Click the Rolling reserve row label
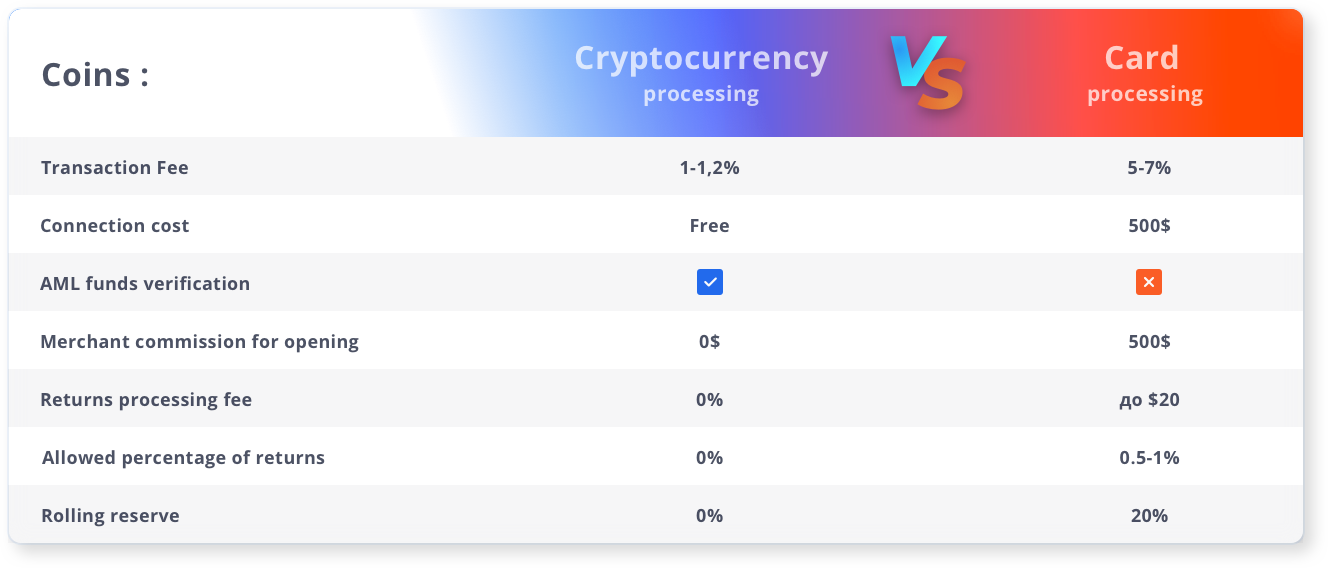The width and height of the screenshot is (1328, 568). click(110, 515)
